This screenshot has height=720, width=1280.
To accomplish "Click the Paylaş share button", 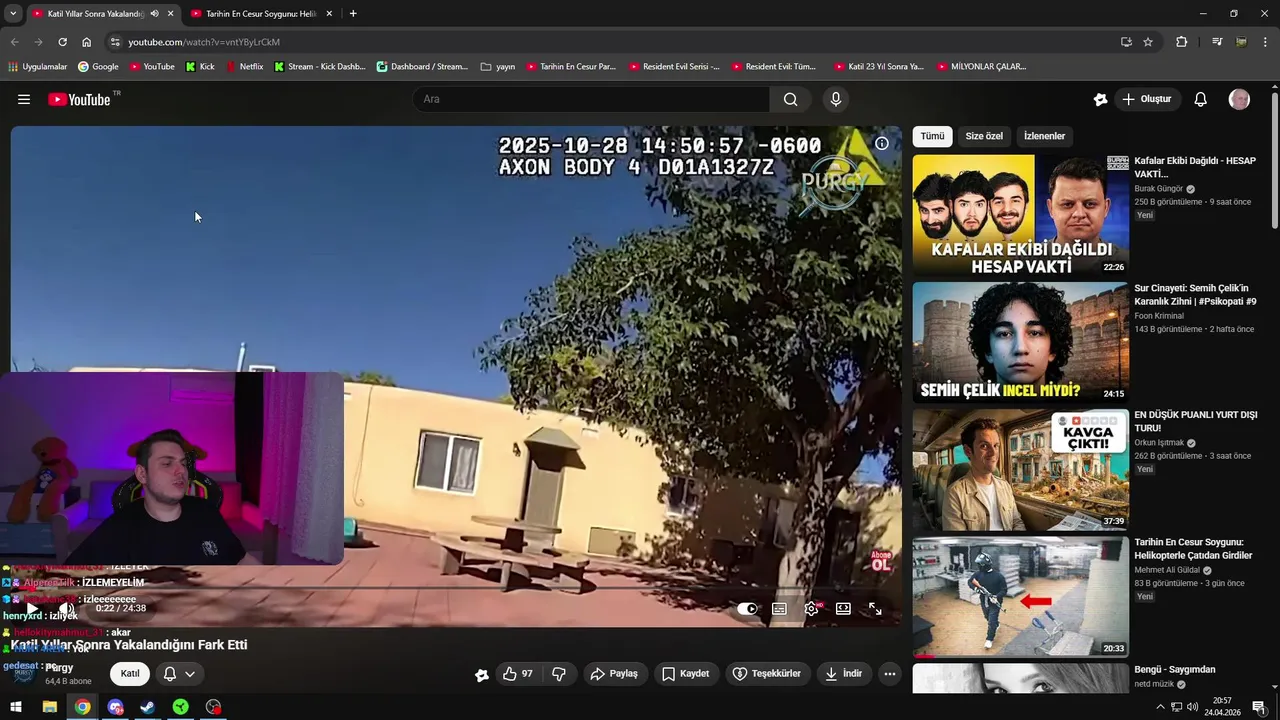I will coord(614,674).
